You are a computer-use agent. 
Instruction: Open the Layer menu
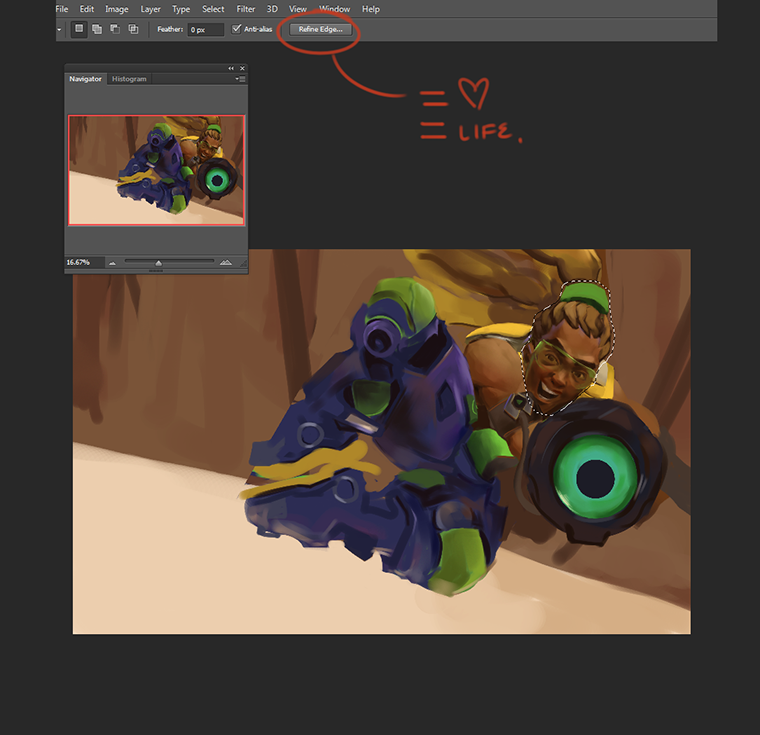pos(151,9)
